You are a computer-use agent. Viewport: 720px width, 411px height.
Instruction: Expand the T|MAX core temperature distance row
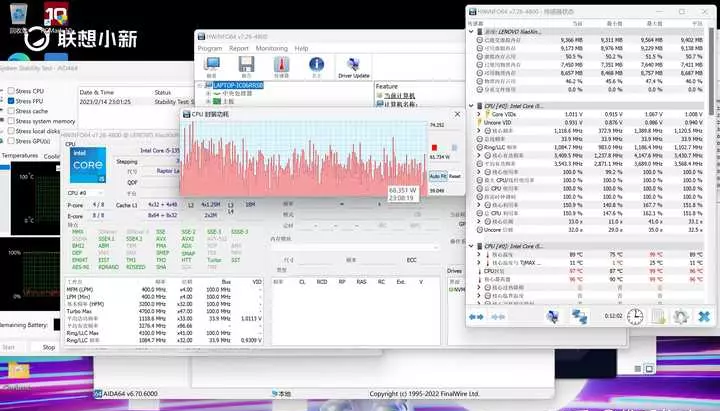[479, 263]
